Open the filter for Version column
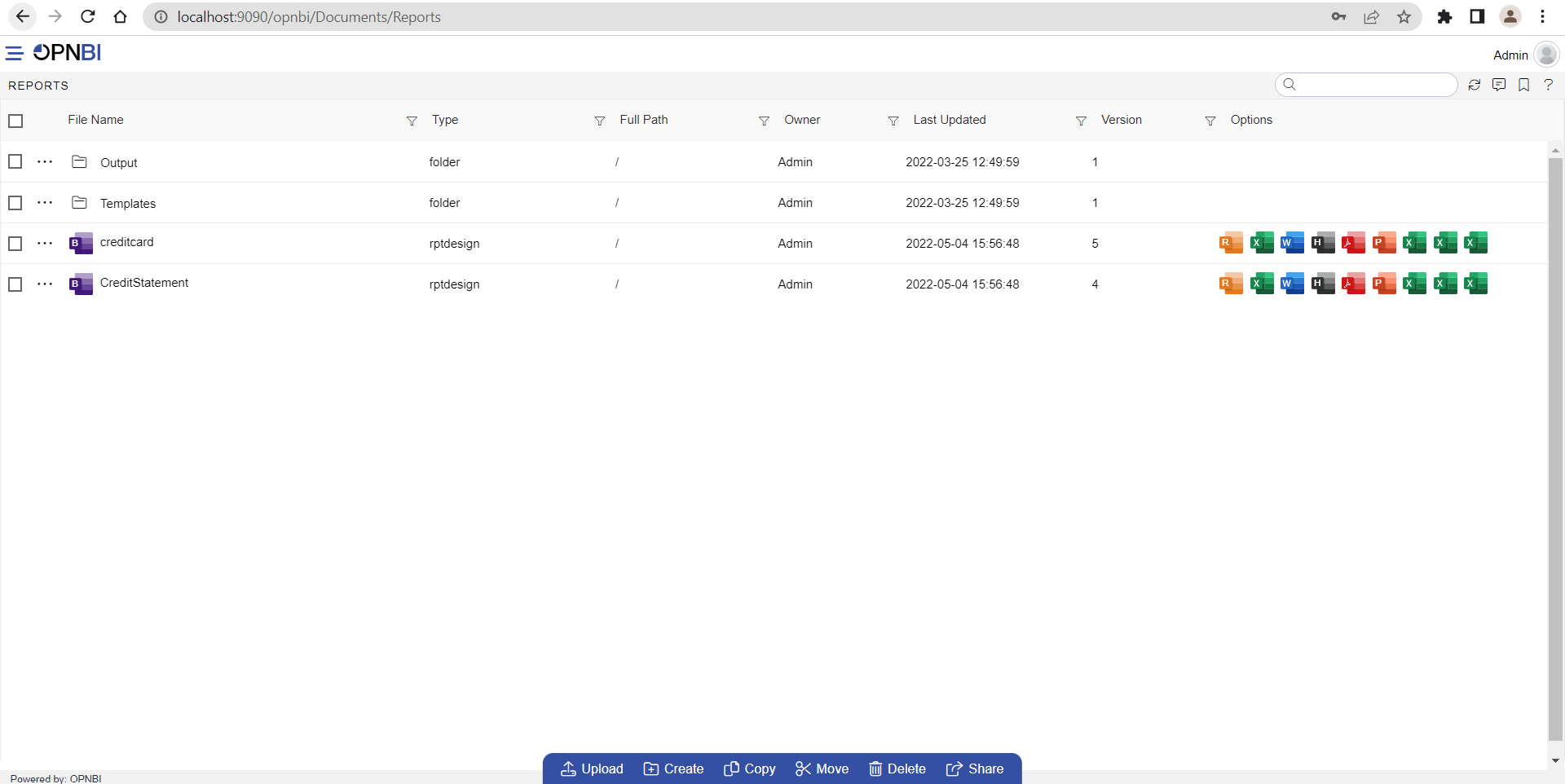 coord(1210,121)
